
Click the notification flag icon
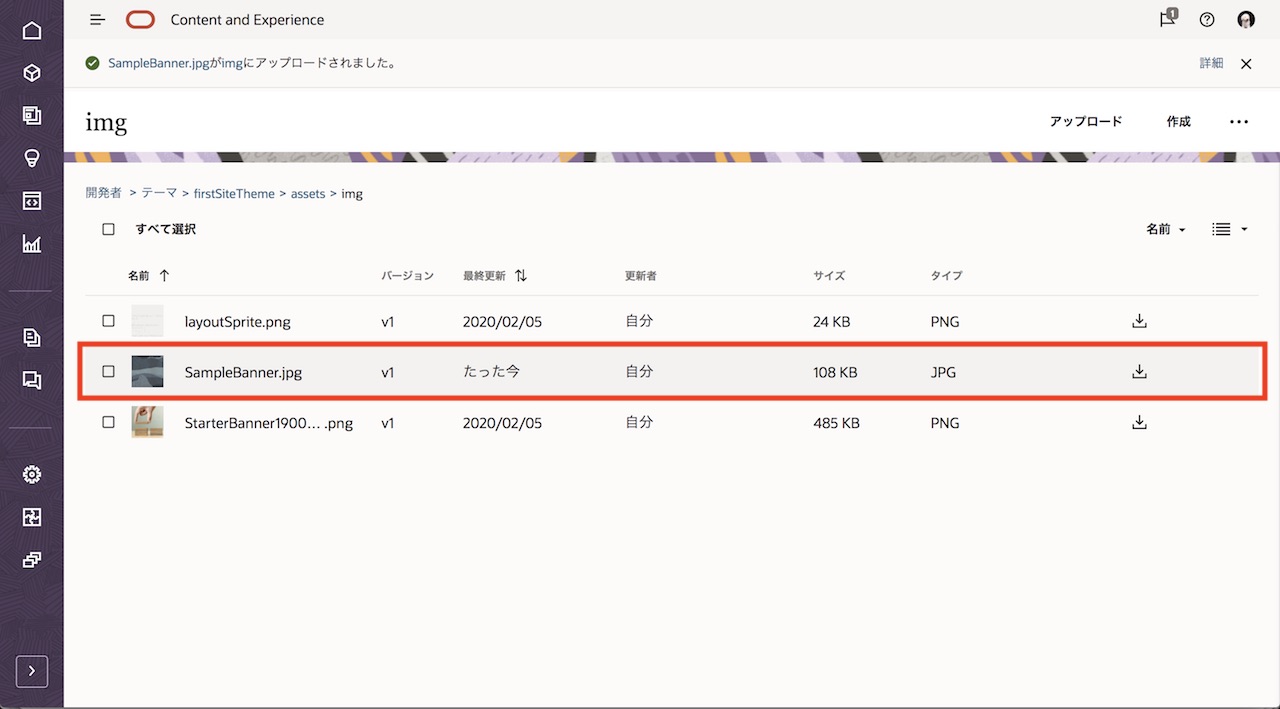[x=1167, y=19]
